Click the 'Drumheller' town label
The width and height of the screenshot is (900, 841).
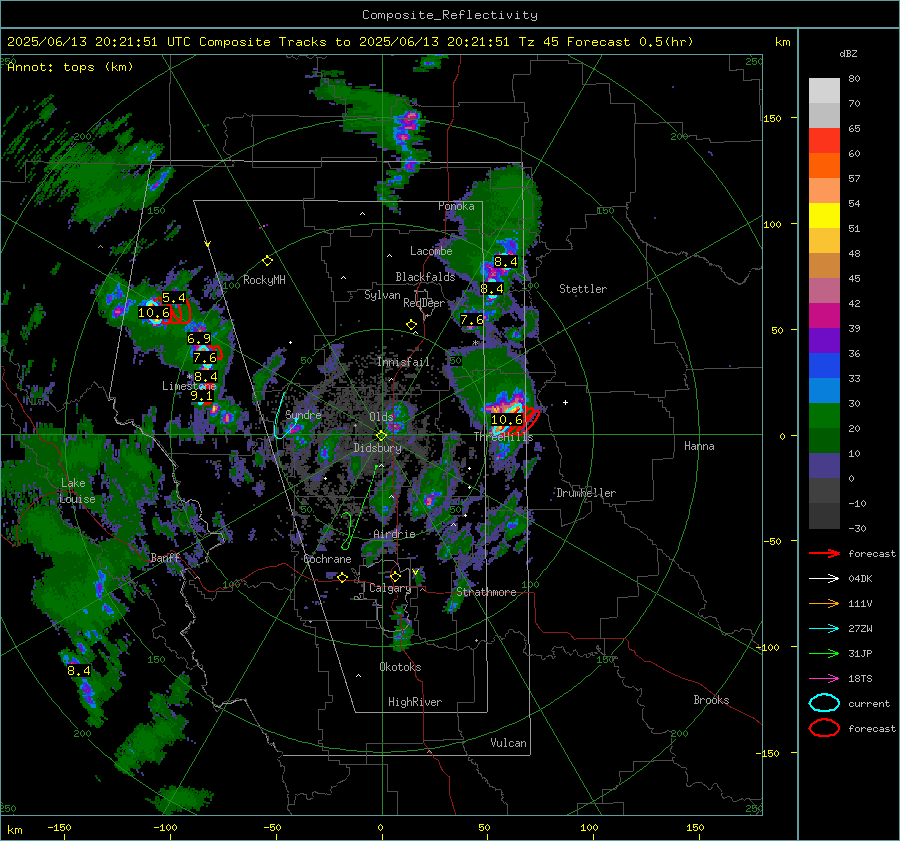[586, 493]
